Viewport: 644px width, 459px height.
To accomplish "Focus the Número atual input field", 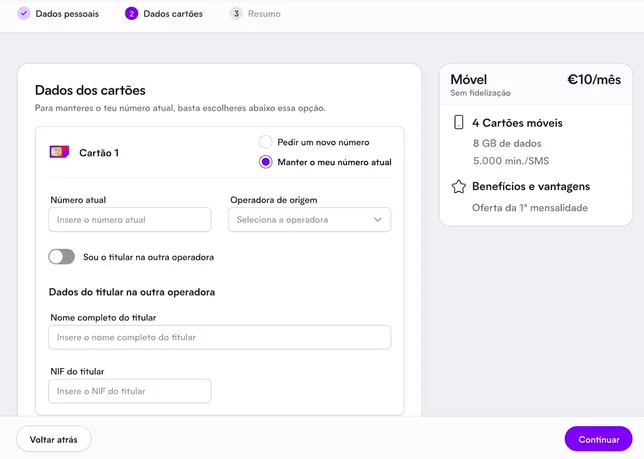I will coord(130,220).
